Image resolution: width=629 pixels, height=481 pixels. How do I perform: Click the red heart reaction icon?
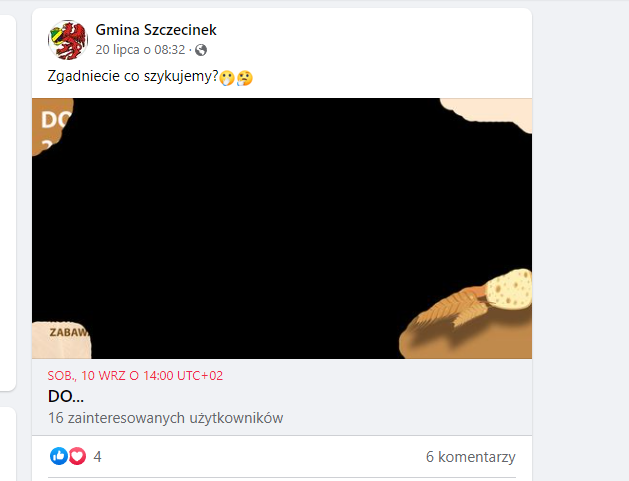pyautogui.click(x=77, y=456)
